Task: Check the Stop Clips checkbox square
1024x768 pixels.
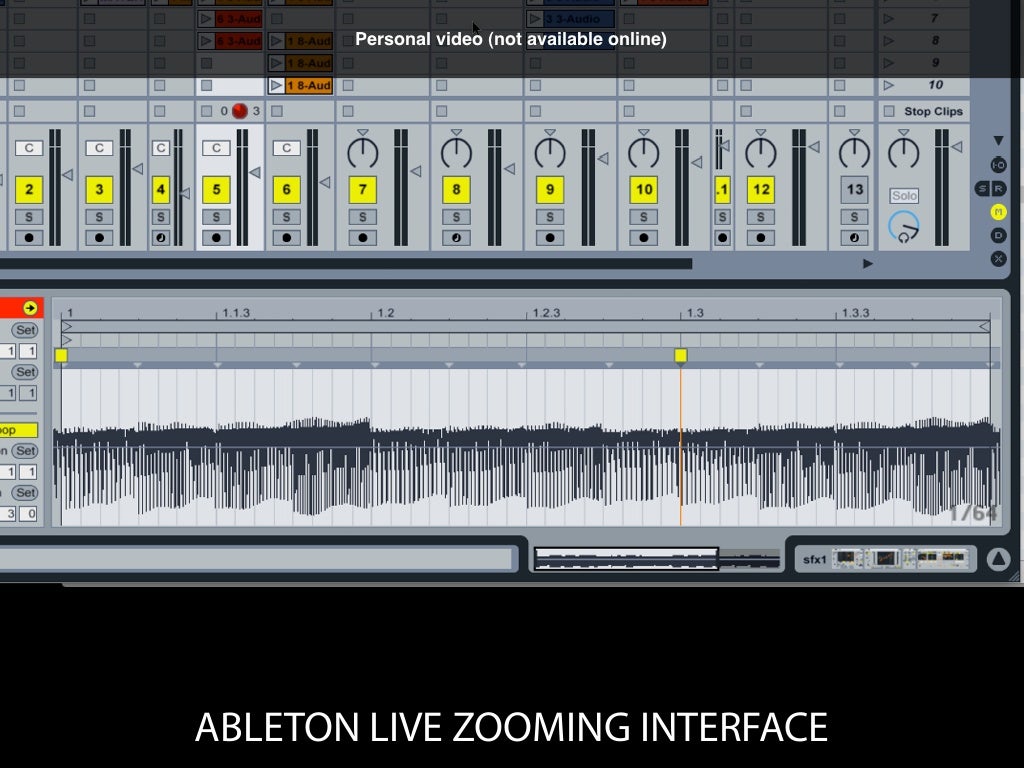Action: click(889, 111)
